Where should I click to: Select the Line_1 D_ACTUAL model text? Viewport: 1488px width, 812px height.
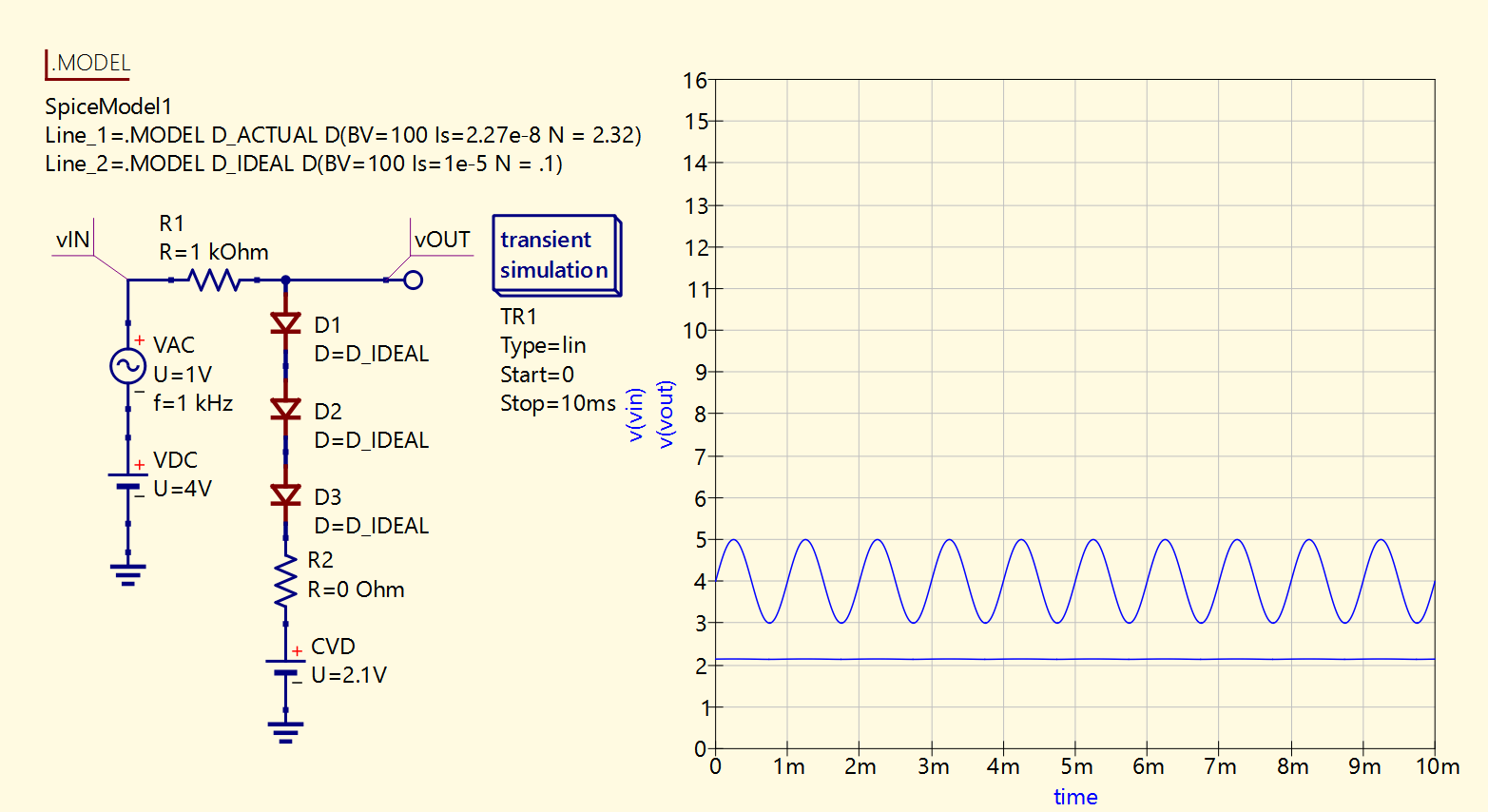[343, 135]
